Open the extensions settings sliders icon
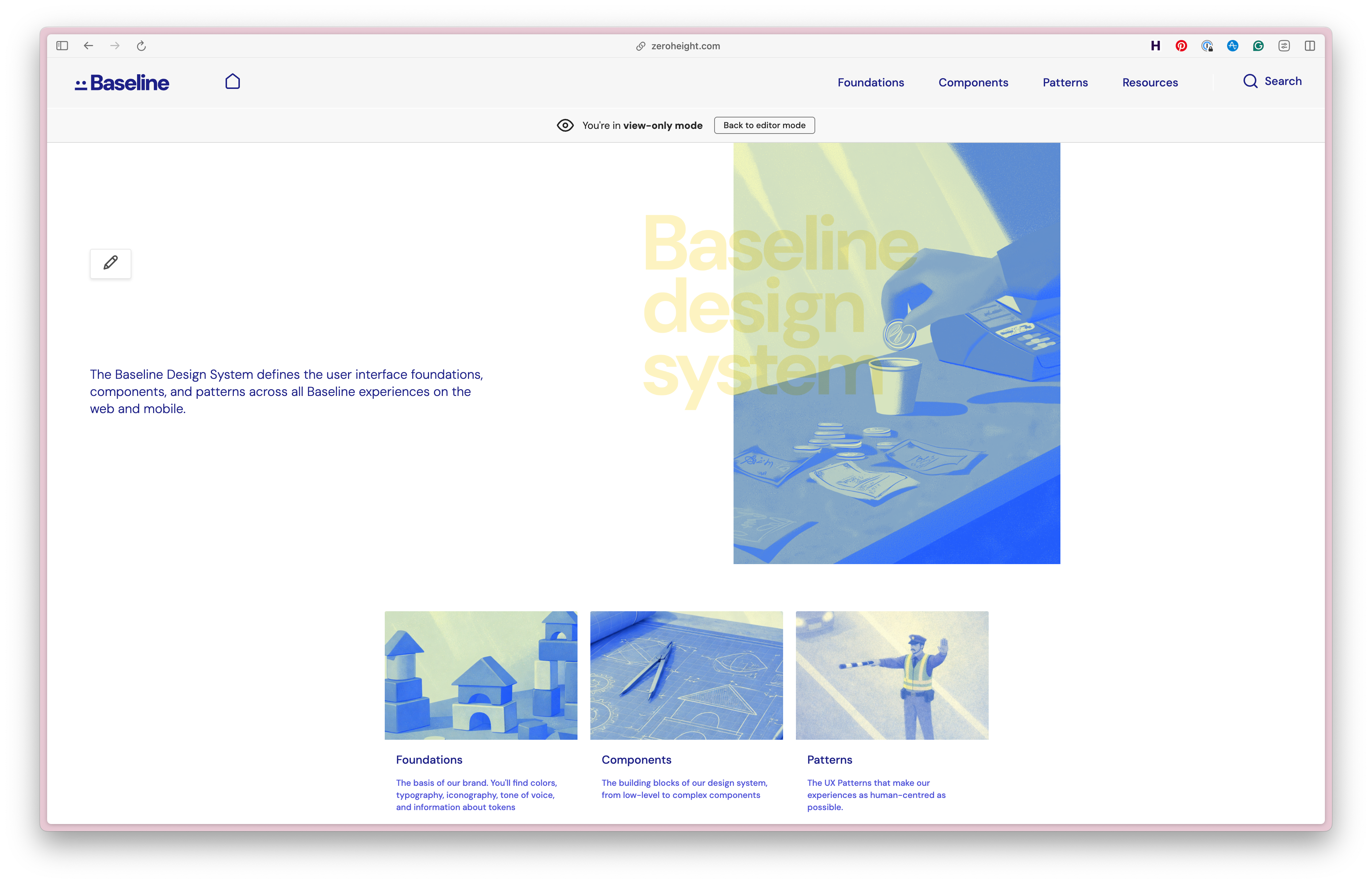Screen dimensions: 1372x884 [1283, 46]
